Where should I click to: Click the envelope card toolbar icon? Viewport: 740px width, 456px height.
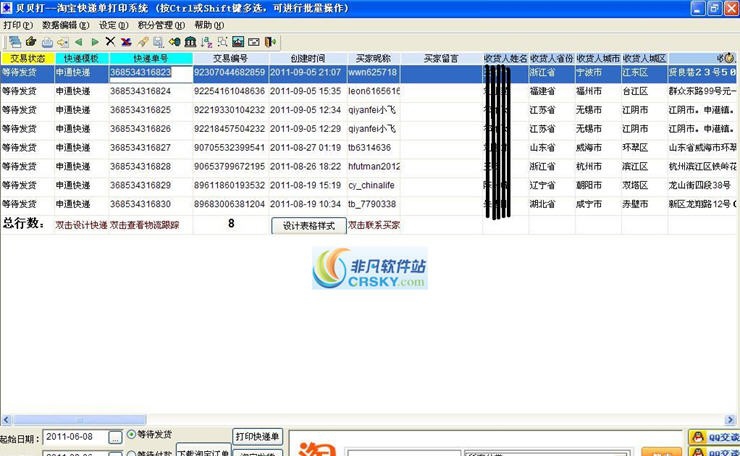click(254, 42)
